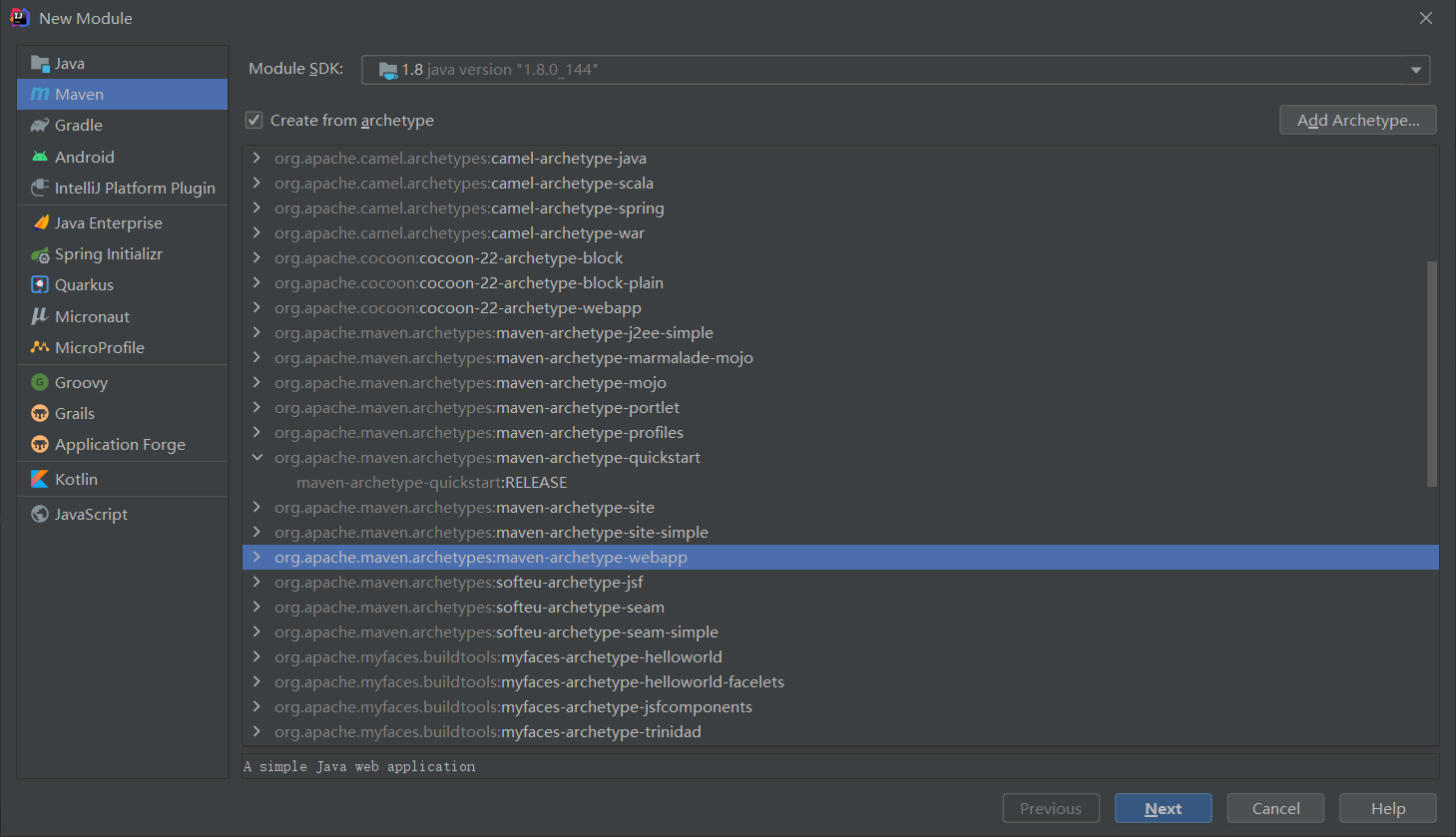1456x837 pixels.
Task: Click the Application Forge icon
Action: (40, 444)
